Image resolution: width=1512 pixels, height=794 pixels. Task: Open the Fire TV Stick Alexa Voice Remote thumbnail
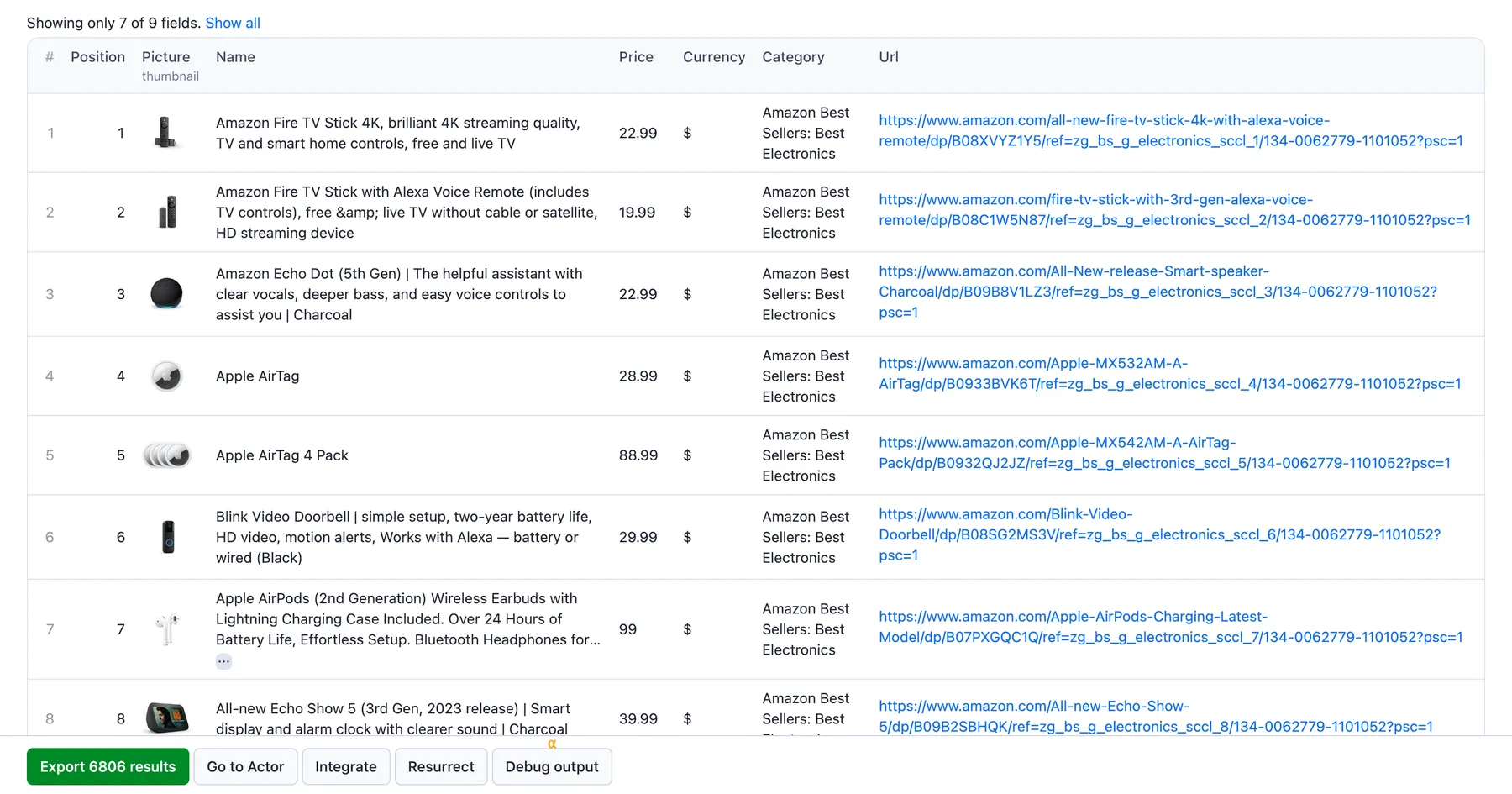[167, 212]
